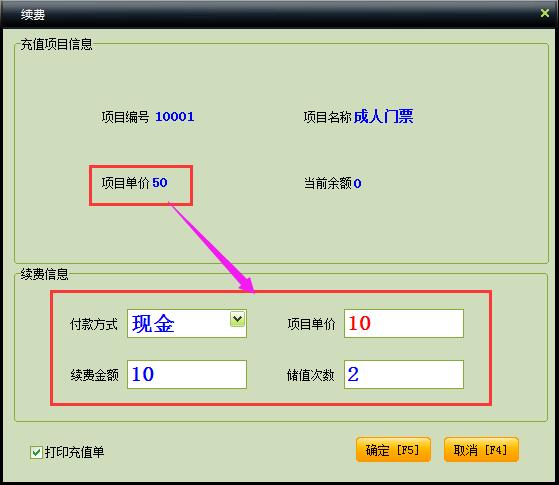Image resolution: width=559 pixels, height=485 pixels.
Task: Confirm with the 确定 [F5] button
Action: tap(393, 450)
